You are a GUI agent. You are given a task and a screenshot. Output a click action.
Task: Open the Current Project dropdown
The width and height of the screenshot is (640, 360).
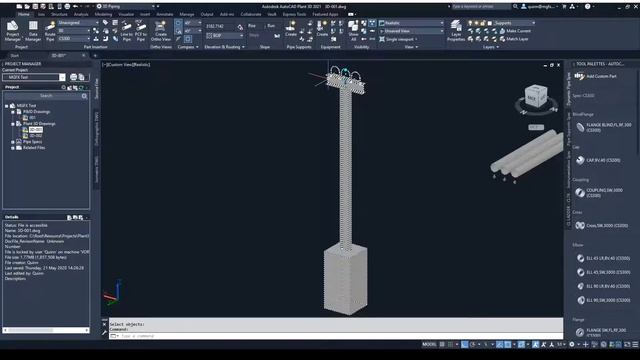point(62,77)
